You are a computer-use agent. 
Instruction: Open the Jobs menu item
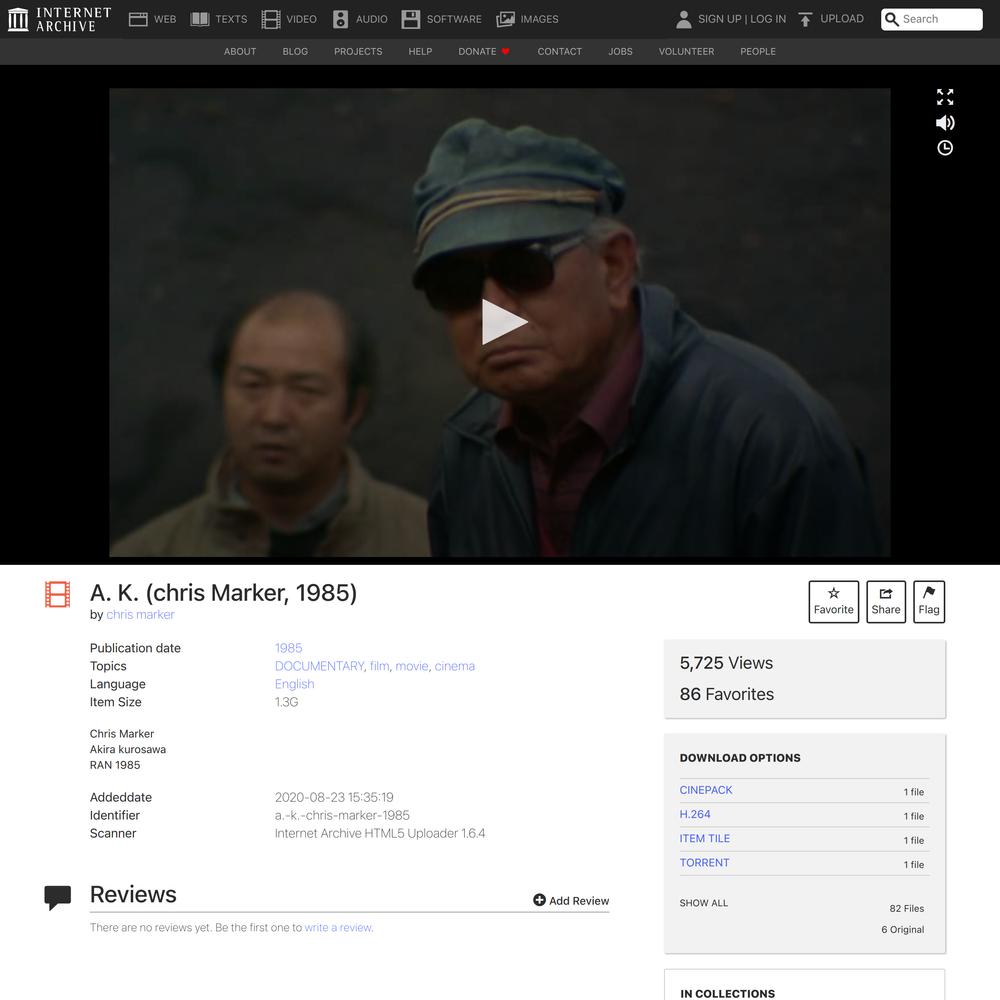click(x=621, y=52)
